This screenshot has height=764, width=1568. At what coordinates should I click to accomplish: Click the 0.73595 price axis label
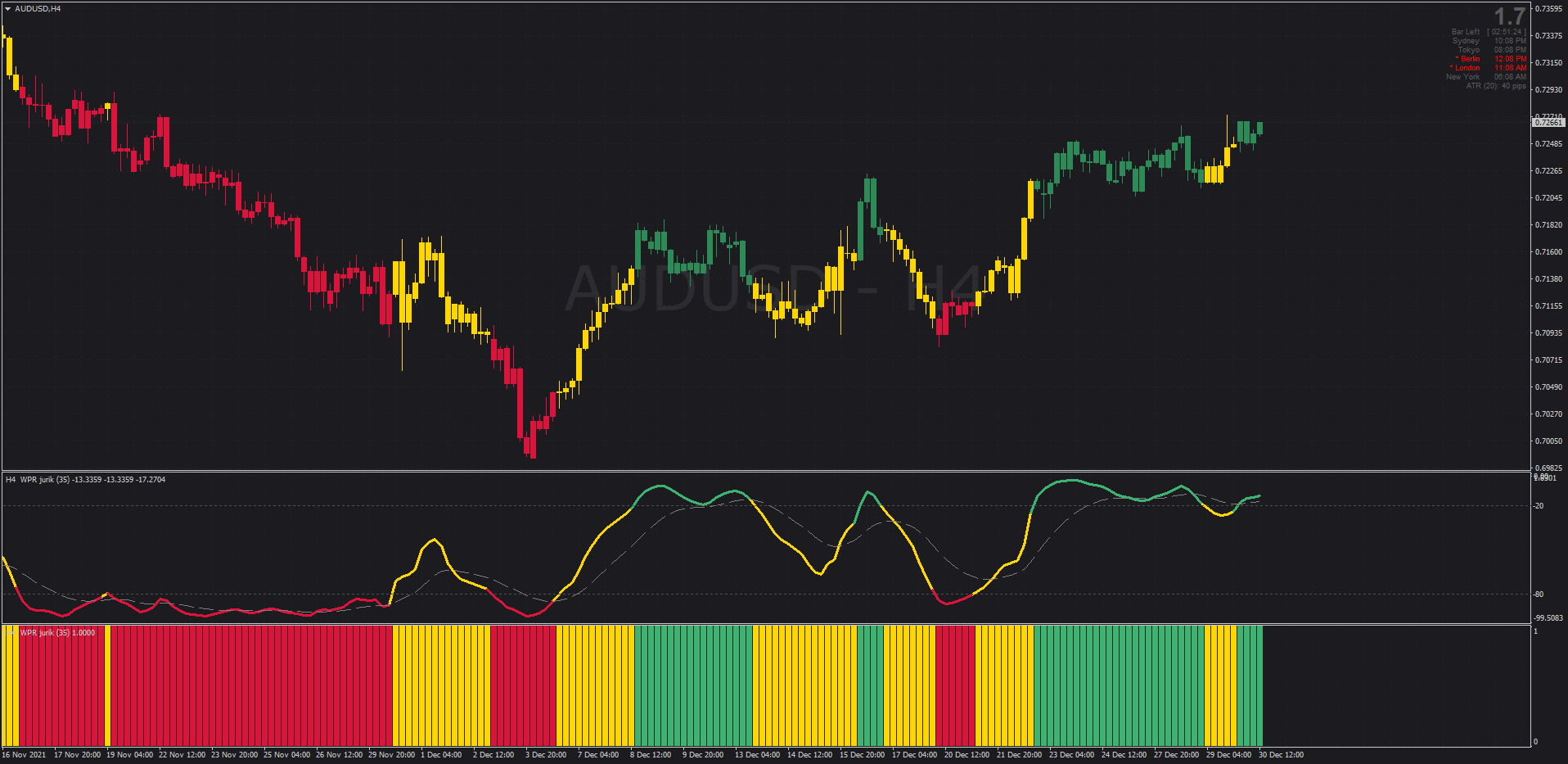tap(1548, 9)
